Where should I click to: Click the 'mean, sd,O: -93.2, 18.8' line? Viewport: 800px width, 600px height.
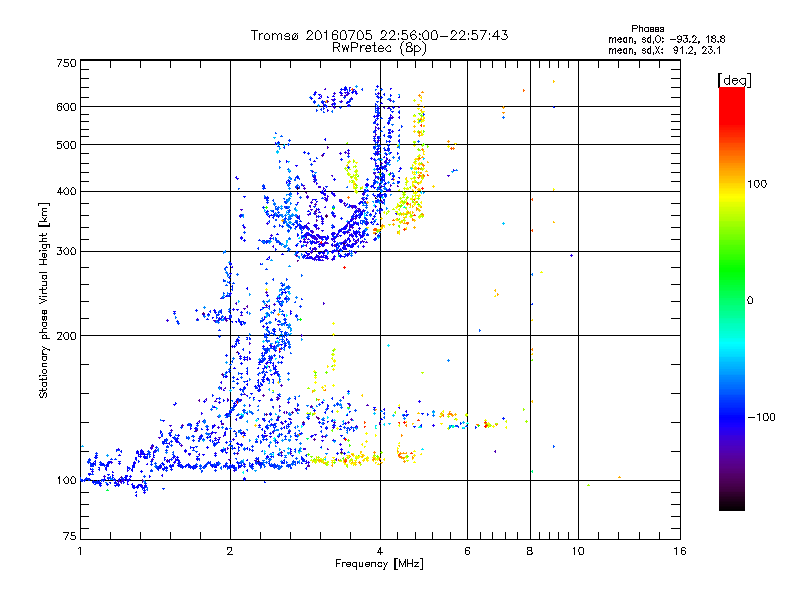coord(666,39)
